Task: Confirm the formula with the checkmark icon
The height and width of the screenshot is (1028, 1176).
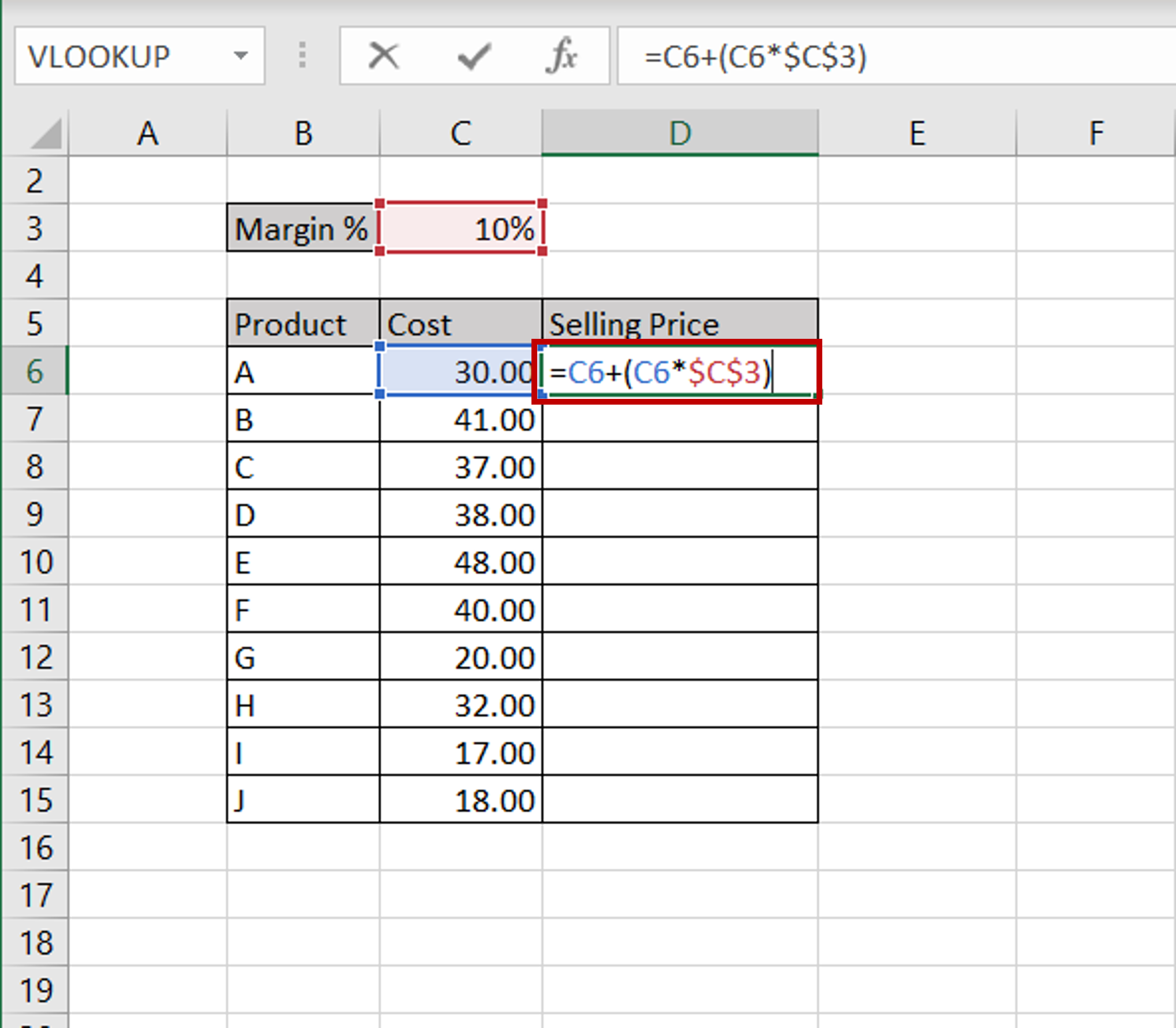Action: (x=474, y=56)
